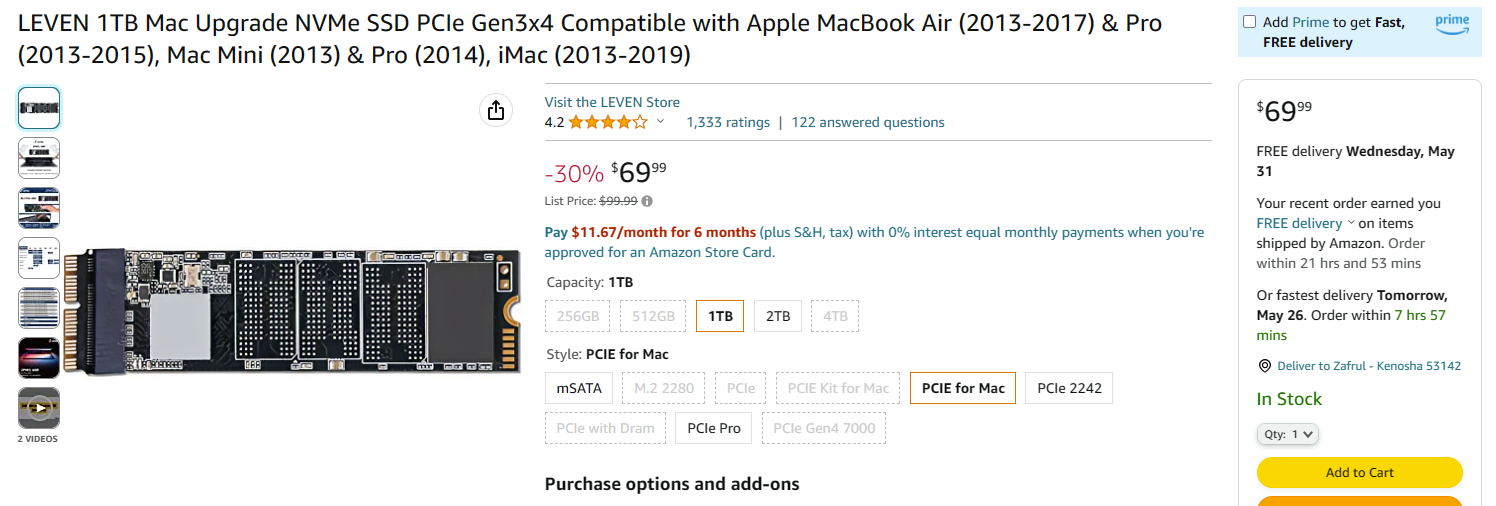The height and width of the screenshot is (506, 1496).
Task: Play the product video thumbnail
Action: point(39,408)
